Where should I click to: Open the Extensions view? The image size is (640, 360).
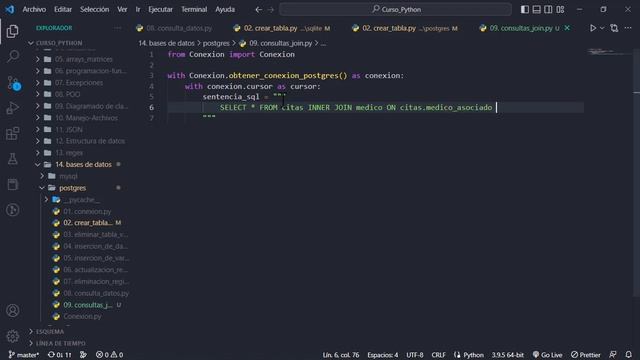point(13,133)
